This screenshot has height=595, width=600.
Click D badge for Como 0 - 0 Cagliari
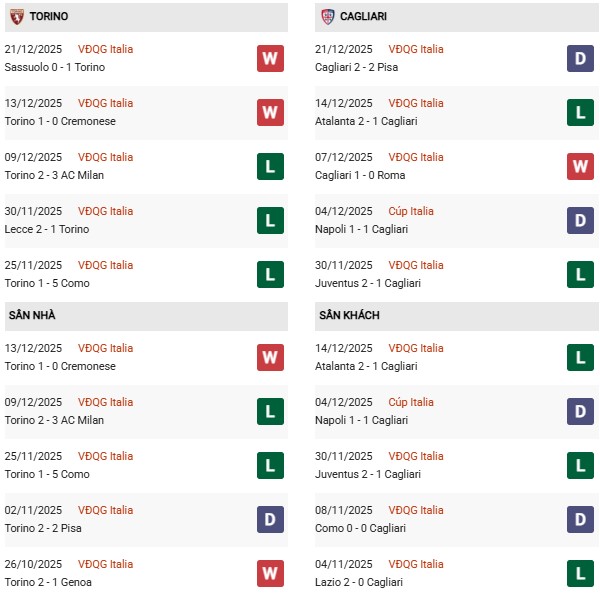tap(581, 519)
